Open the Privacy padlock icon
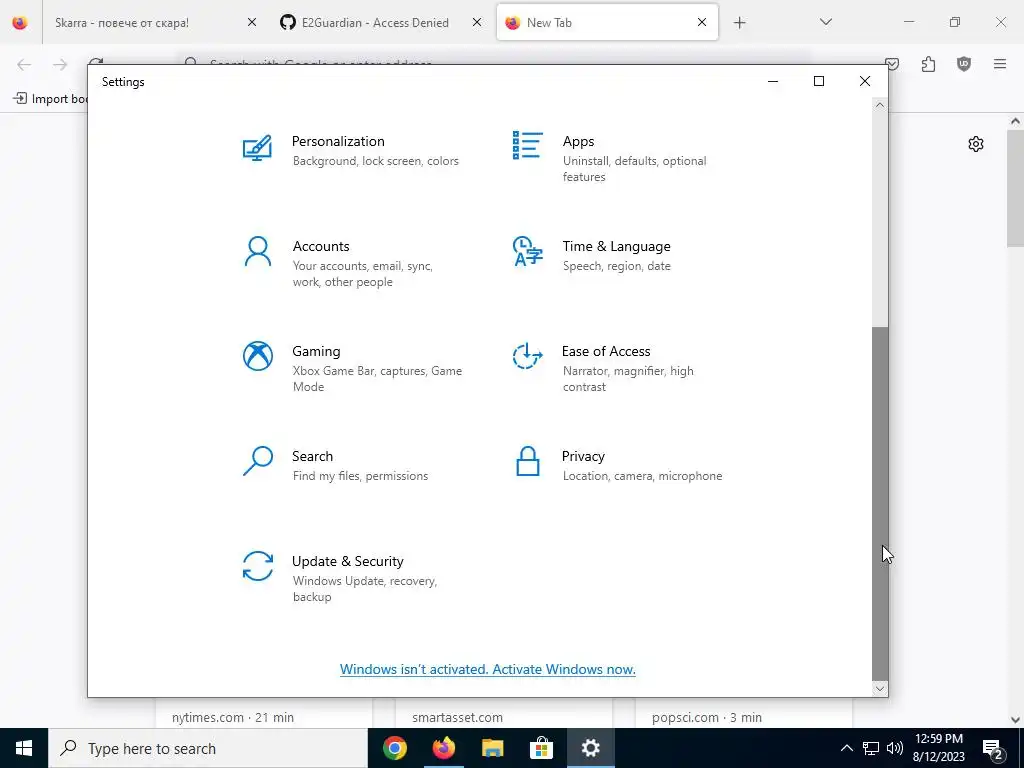The width and height of the screenshot is (1024, 768). (528, 461)
